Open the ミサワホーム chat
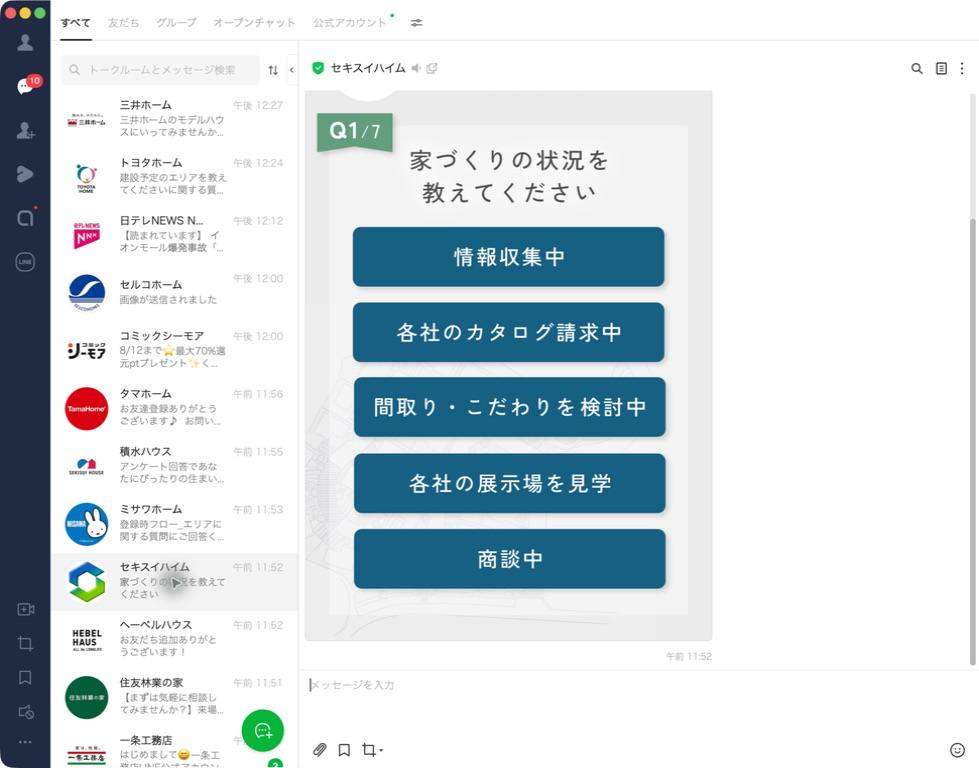This screenshot has height=768, width=979. (x=174, y=523)
